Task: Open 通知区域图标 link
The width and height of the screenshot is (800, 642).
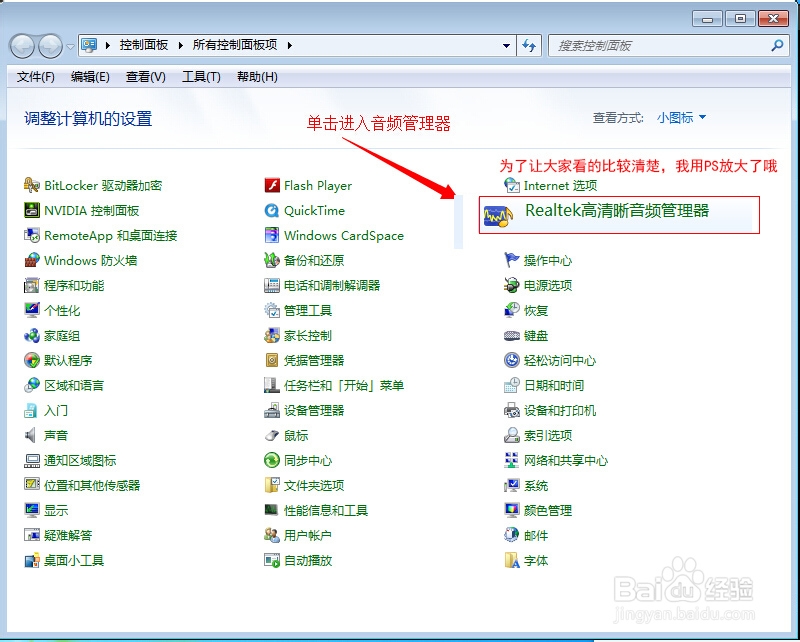Action: point(80,460)
